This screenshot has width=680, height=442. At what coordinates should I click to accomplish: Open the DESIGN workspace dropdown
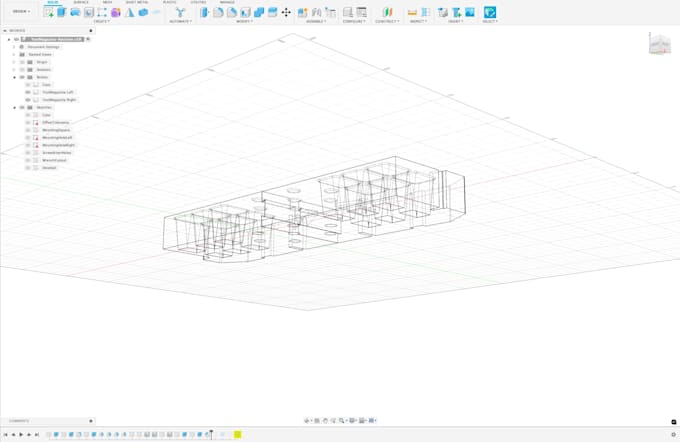coord(21,11)
